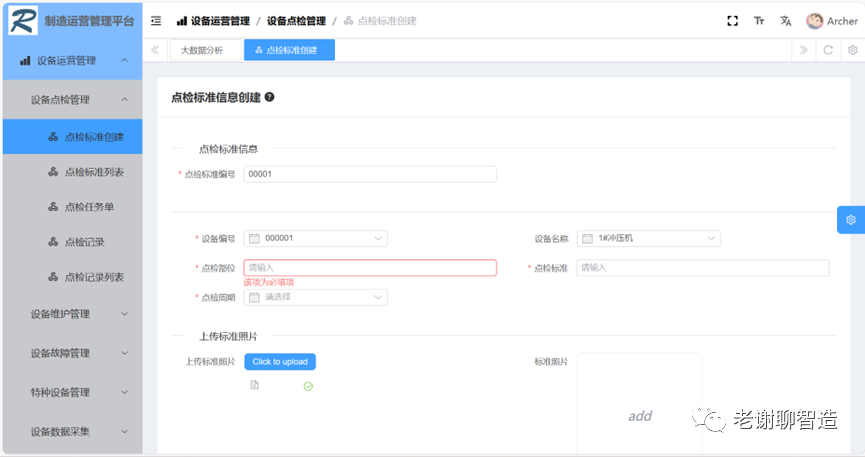
Task: Expand the 设备维护管理 submenu
Action: pos(72,313)
